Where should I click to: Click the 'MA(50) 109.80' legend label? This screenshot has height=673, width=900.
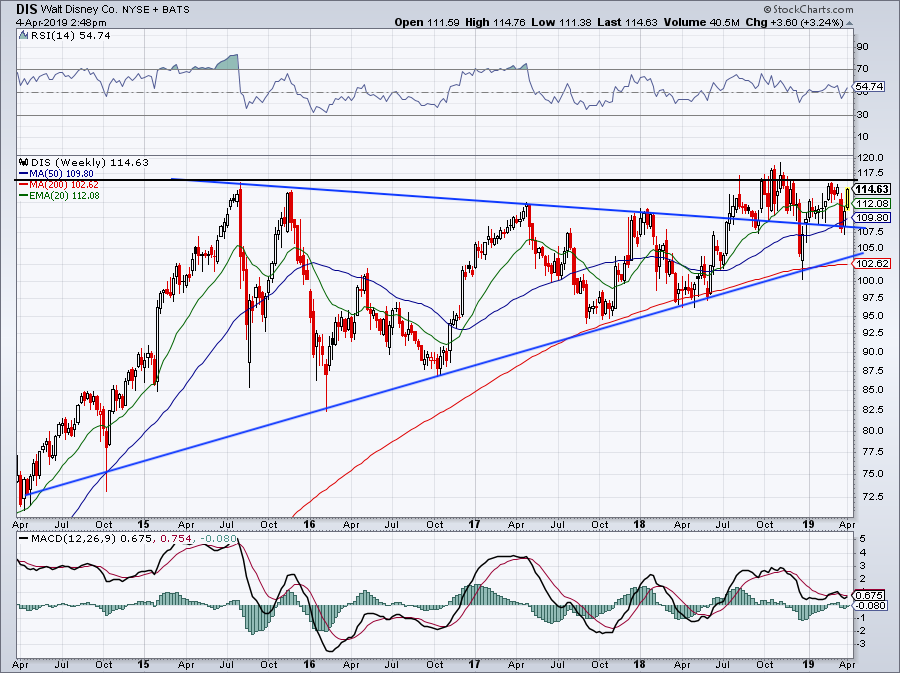(x=61, y=174)
